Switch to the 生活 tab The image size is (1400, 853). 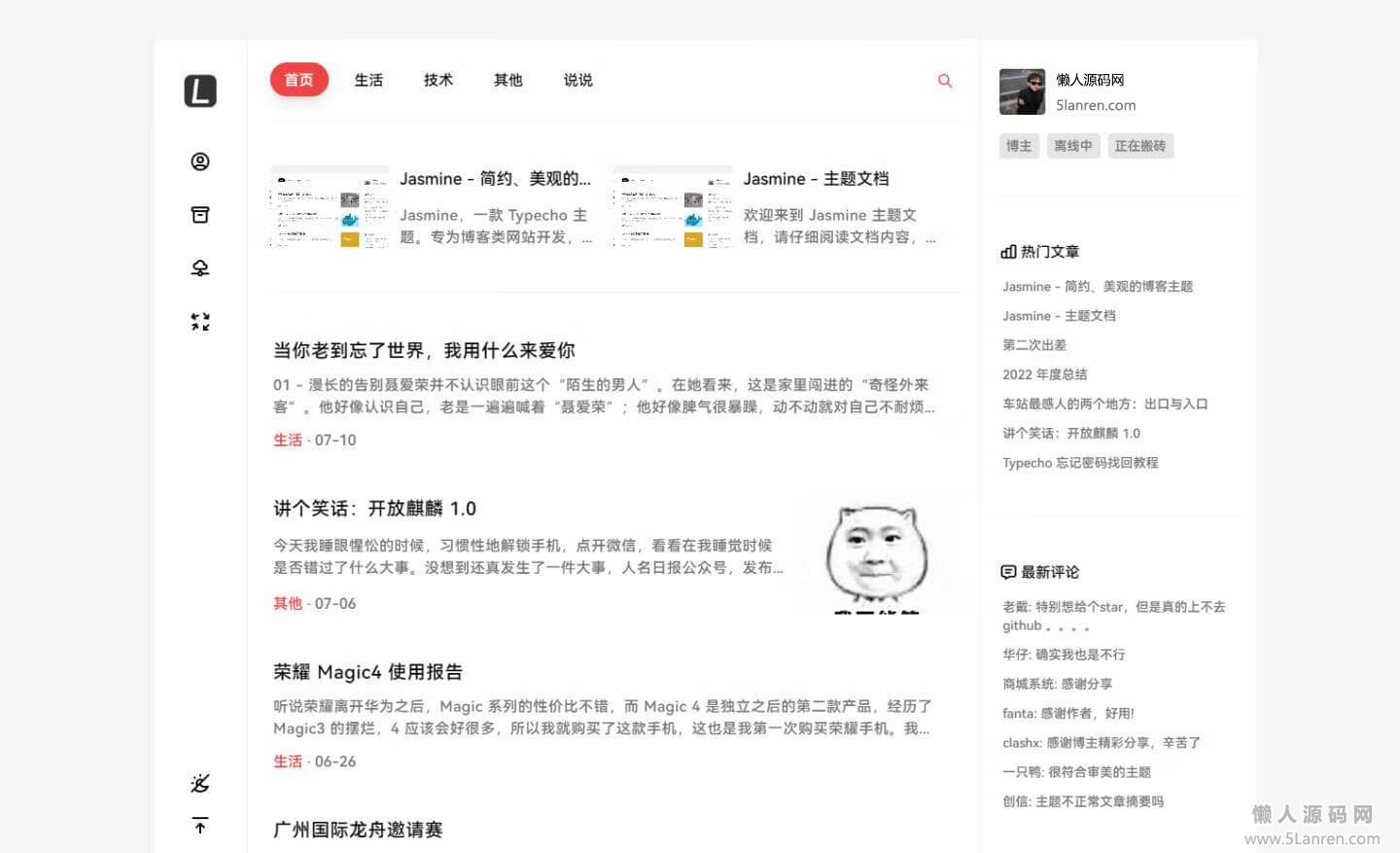[368, 80]
